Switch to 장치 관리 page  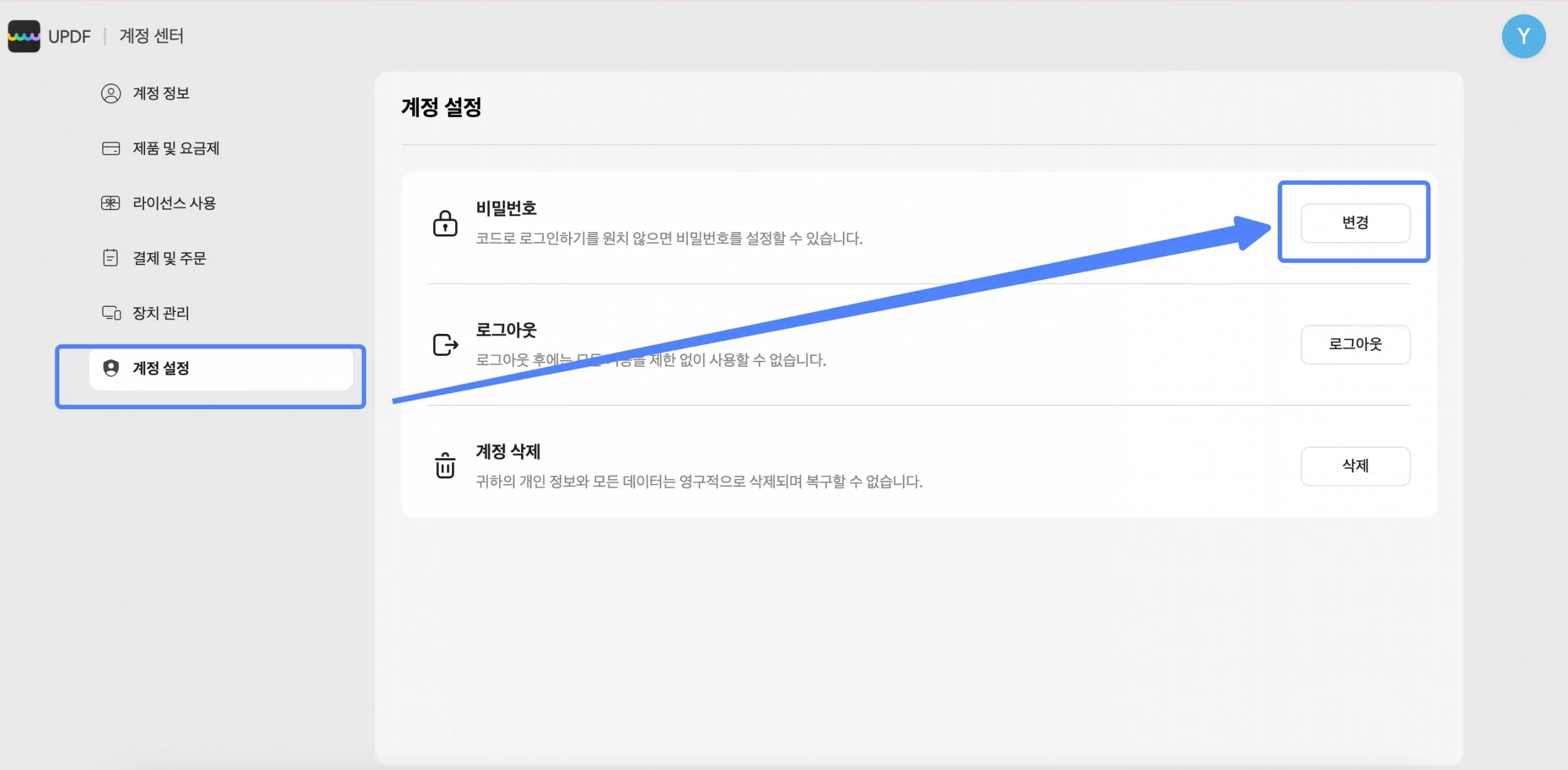tap(161, 313)
